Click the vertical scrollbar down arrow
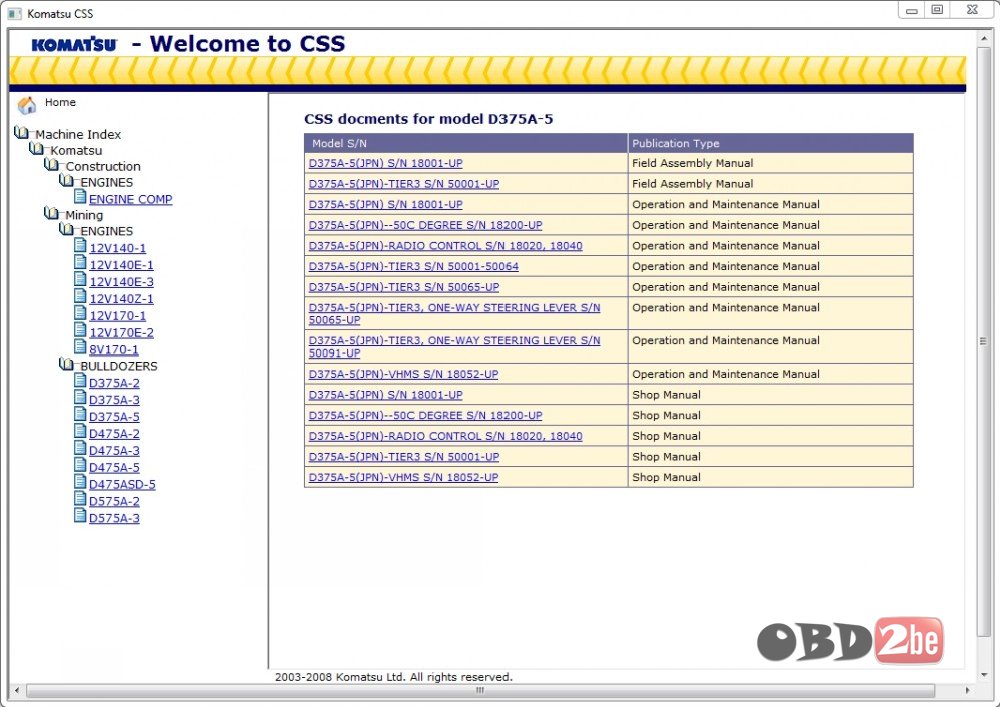This screenshot has width=1000, height=707. click(x=984, y=675)
